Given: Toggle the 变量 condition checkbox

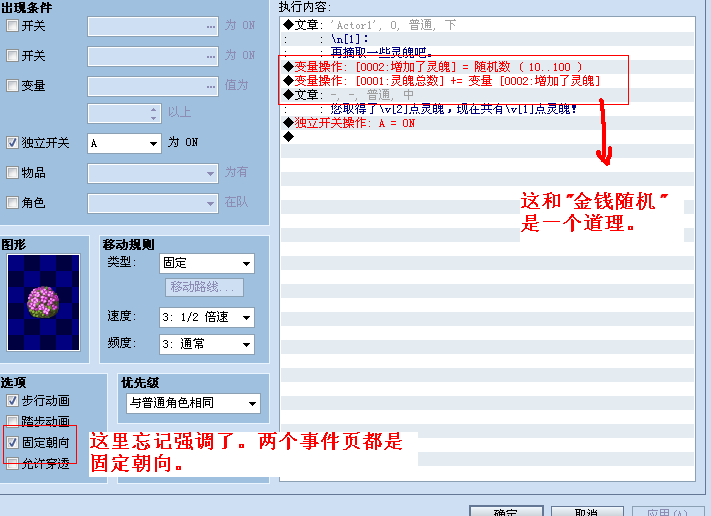Looking at the screenshot, I should tap(12, 86).
